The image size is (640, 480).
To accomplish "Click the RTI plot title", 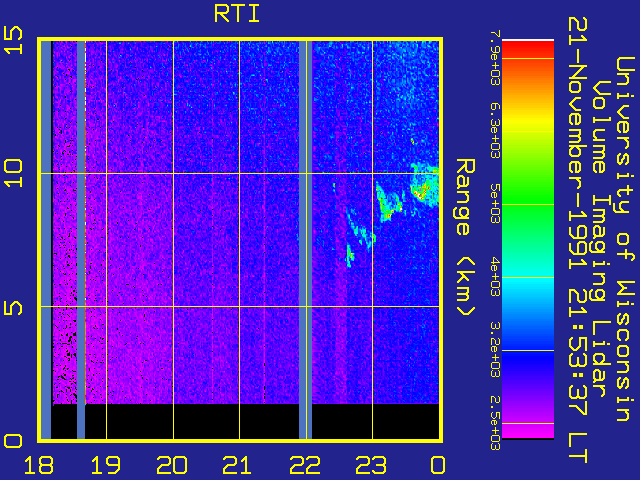I will [237, 14].
